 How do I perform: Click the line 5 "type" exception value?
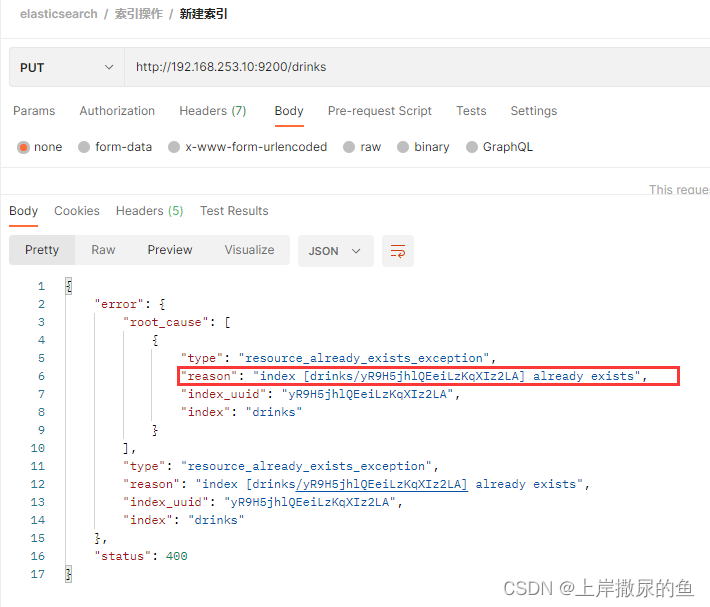pos(364,358)
